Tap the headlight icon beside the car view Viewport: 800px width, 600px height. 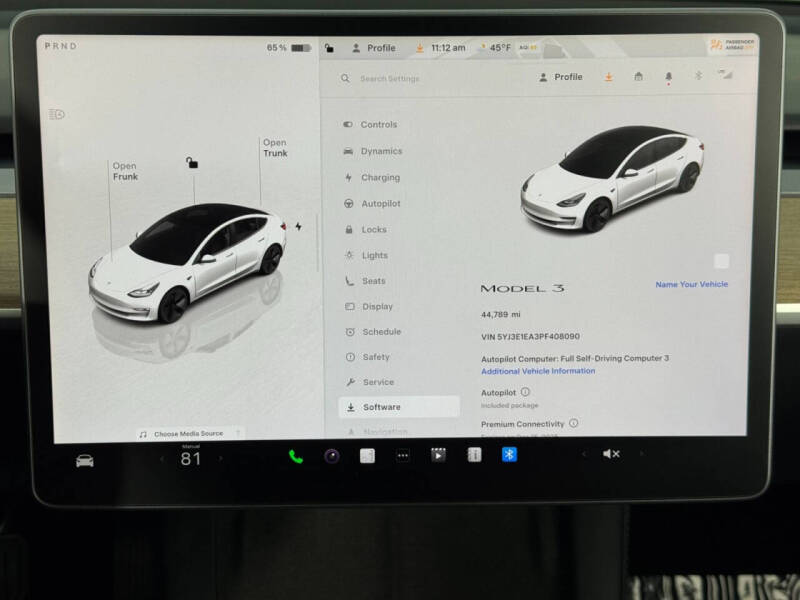coord(57,114)
